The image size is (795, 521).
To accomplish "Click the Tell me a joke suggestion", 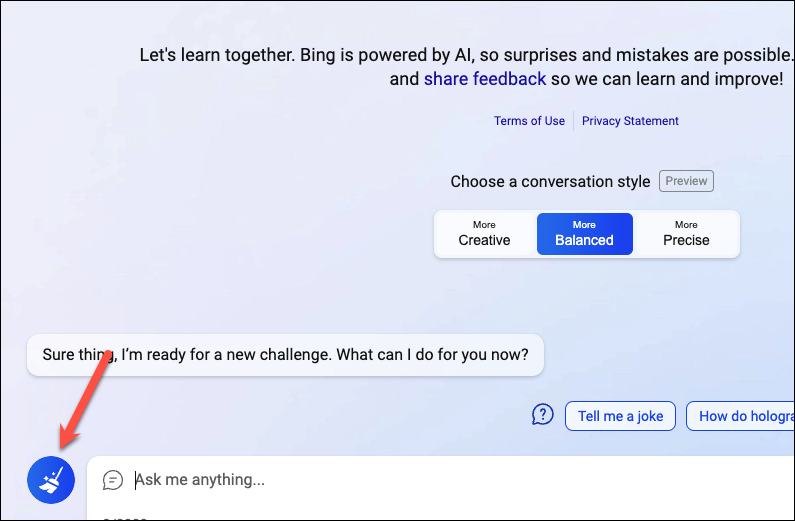I will click(621, 416).
